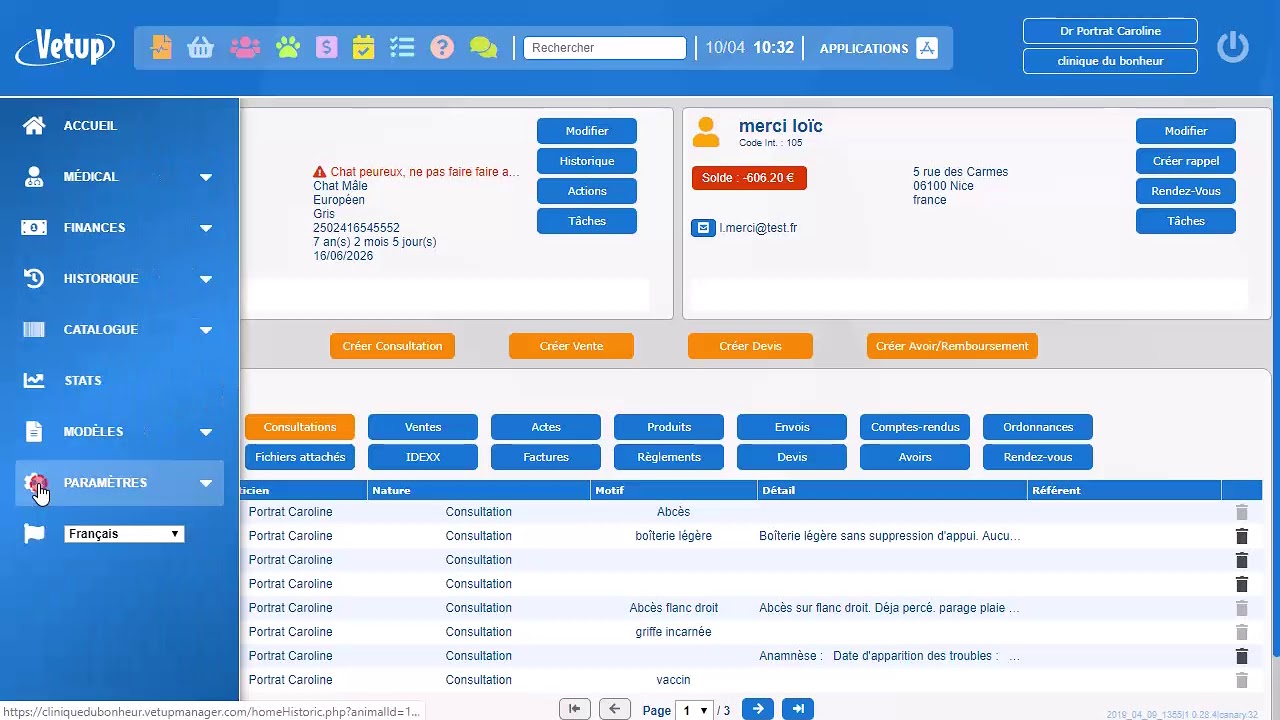The height and width of the screenshot is (720, 1280).
Task: Expand the FINANCES sidebar menu
Action: (94, 227)
